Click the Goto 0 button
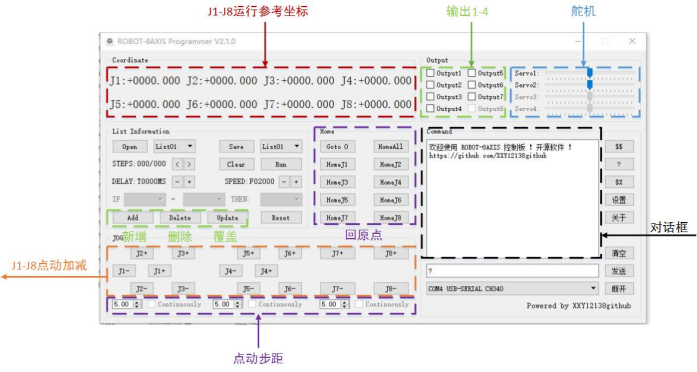This screenshot has height=372, width=697. click(337, 147)
